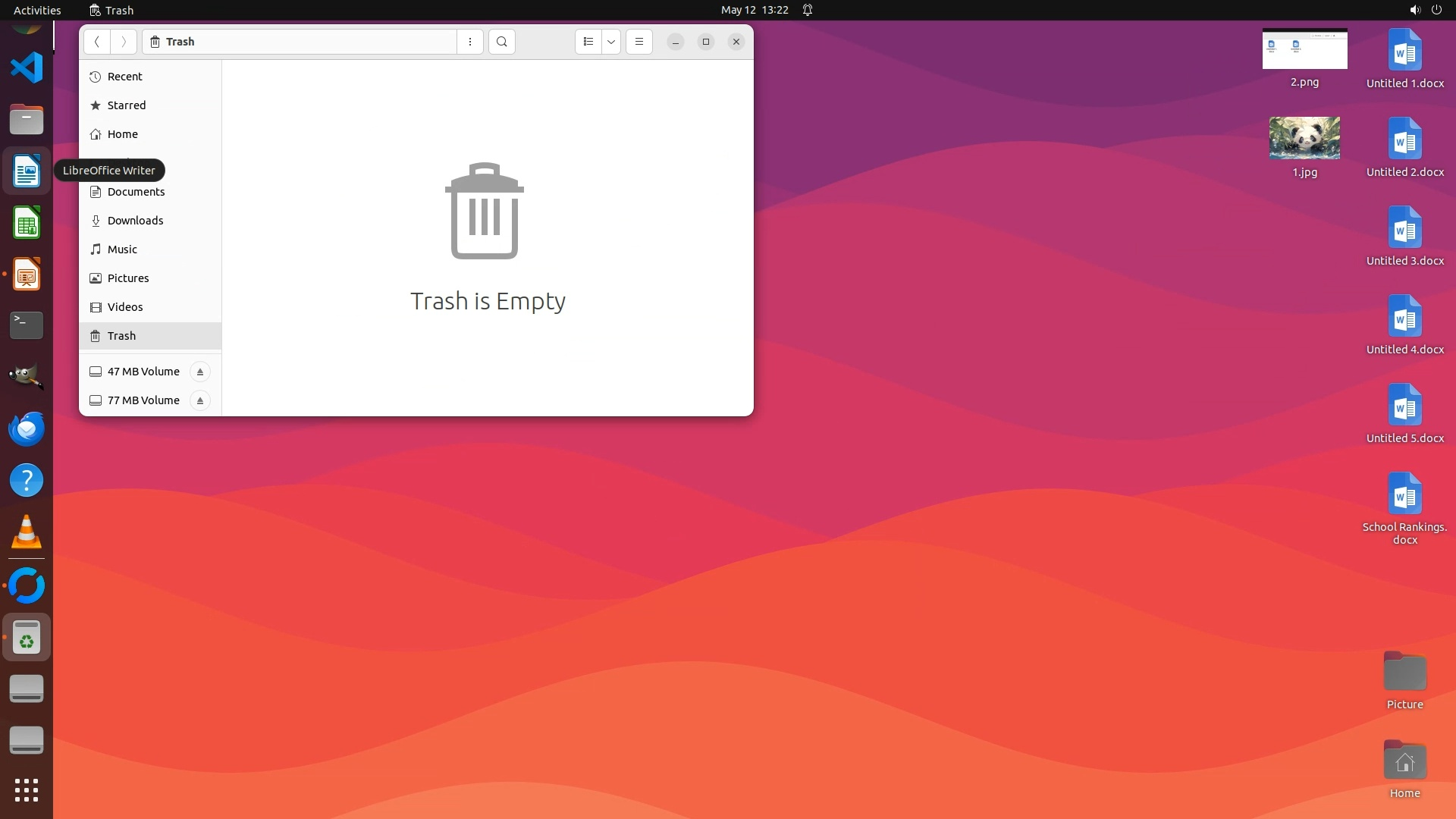1456x819 pixels.
Task: Toggle list view in Files toolbar
Action: pos(588,42)
